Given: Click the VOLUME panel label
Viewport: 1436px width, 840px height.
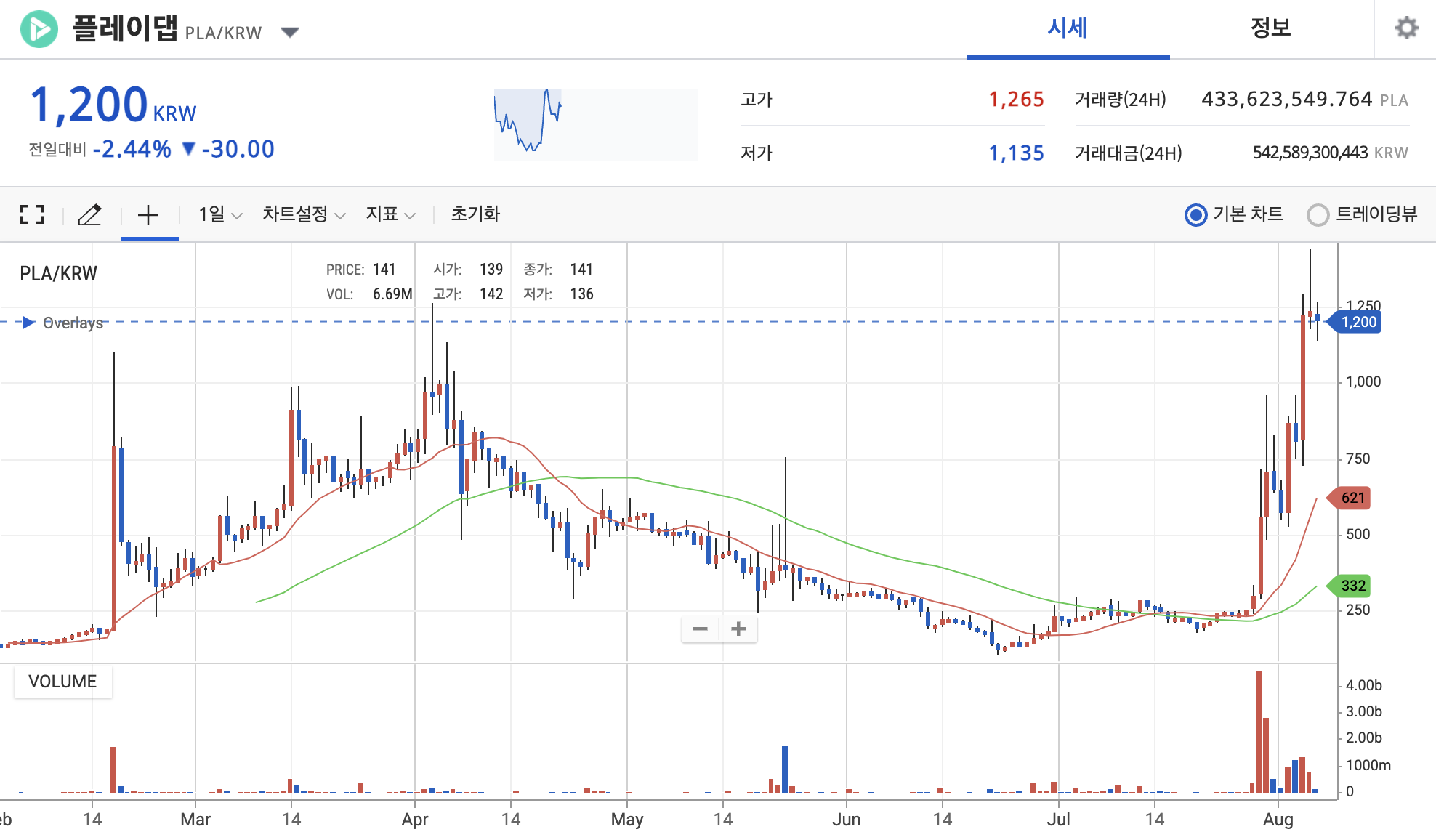Looking at the screenshot, I should tap(62, 682).
